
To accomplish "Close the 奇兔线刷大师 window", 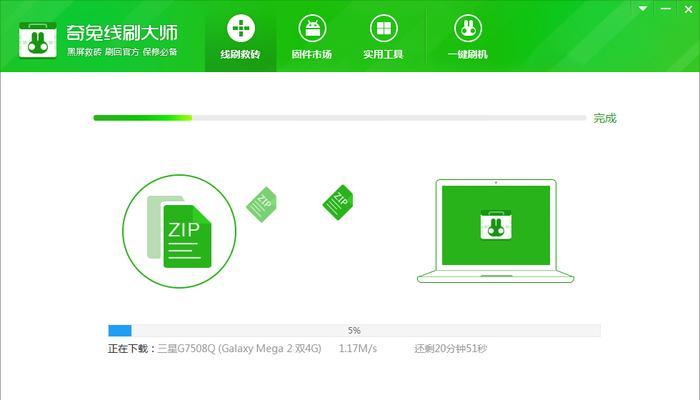I will point(688,8).
